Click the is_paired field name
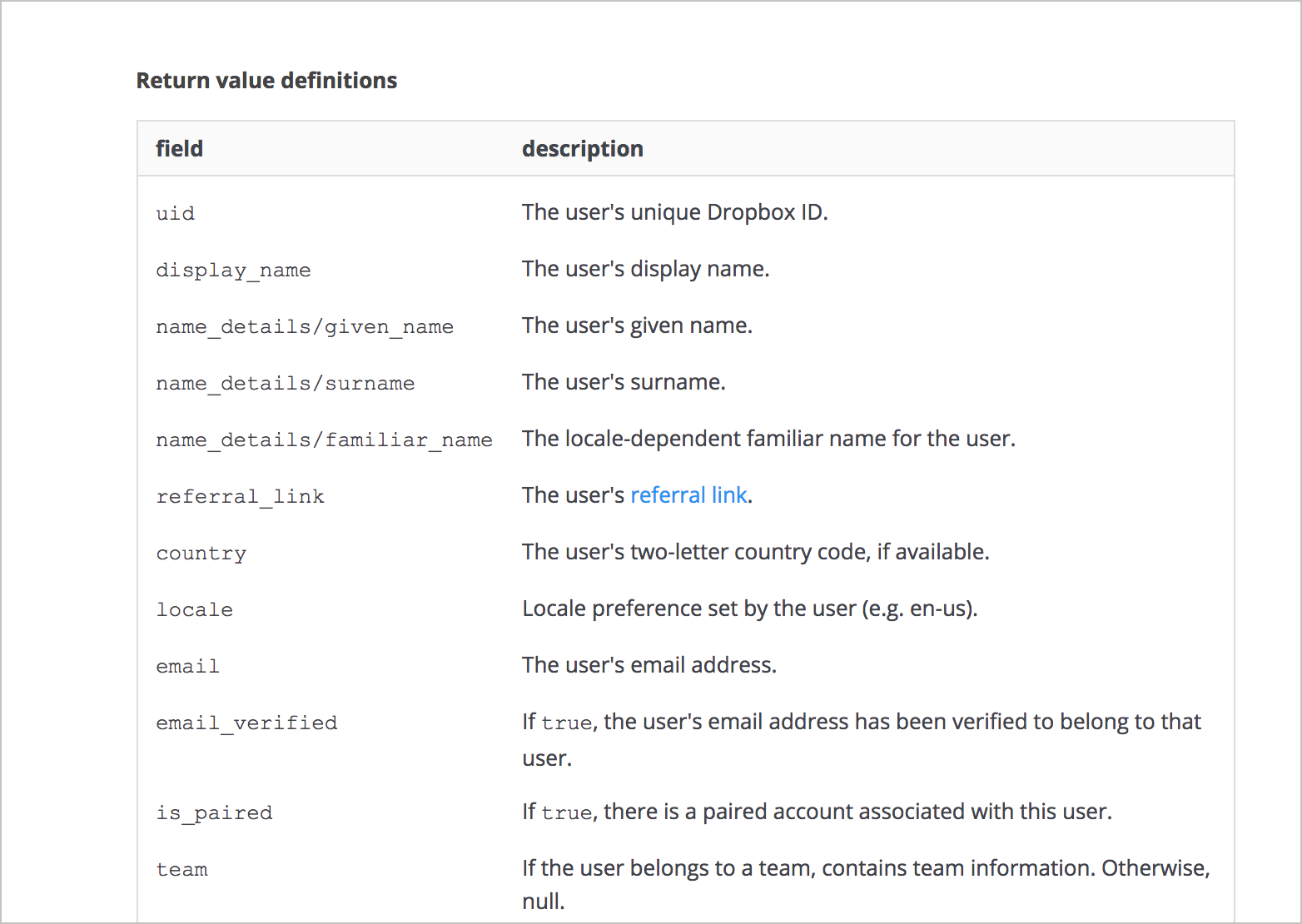 pos(214,813)
